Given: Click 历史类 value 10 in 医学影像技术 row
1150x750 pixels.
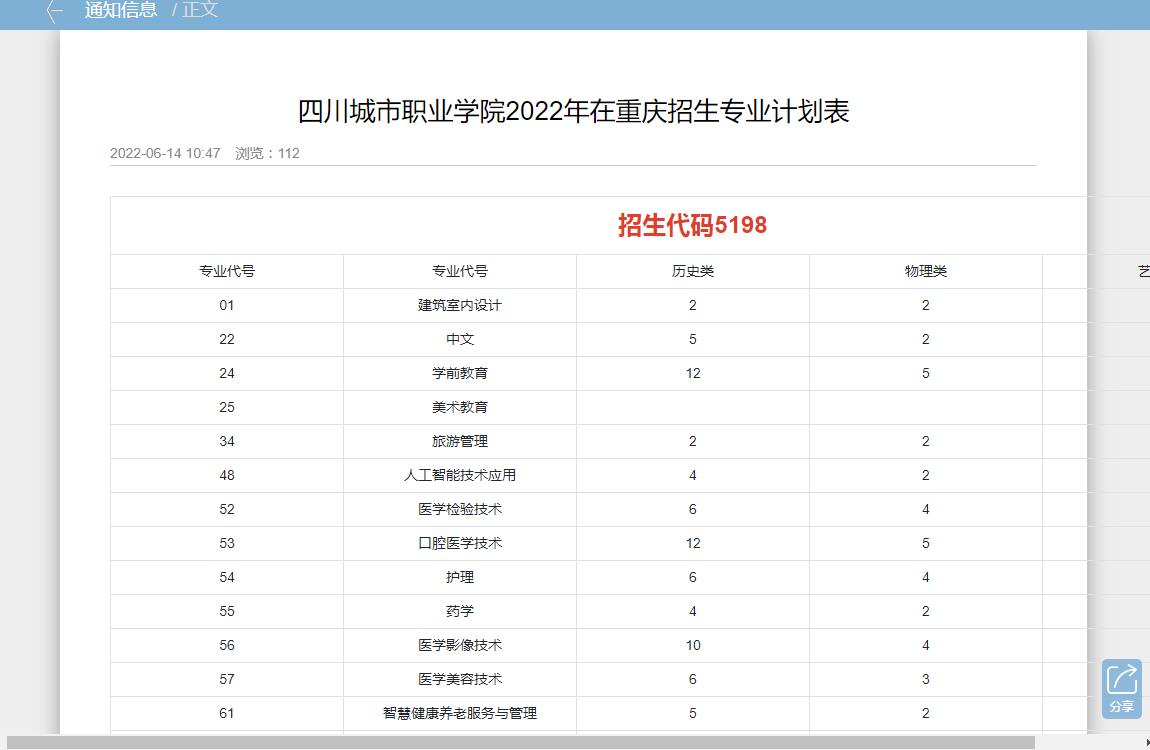Looking at the screenshot, I should [692, 645].
